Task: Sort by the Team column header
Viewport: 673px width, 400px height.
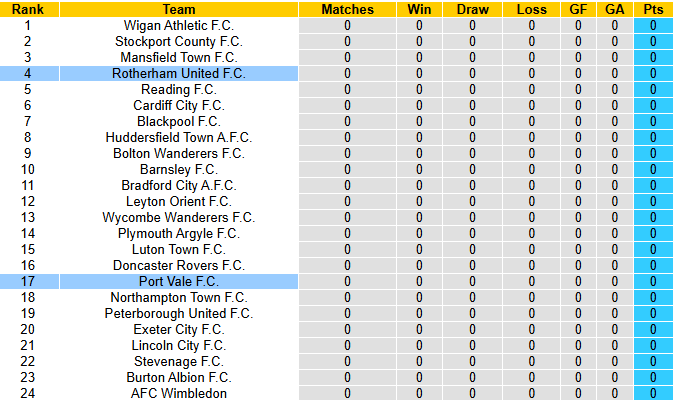Action: [x=178, y=9]
